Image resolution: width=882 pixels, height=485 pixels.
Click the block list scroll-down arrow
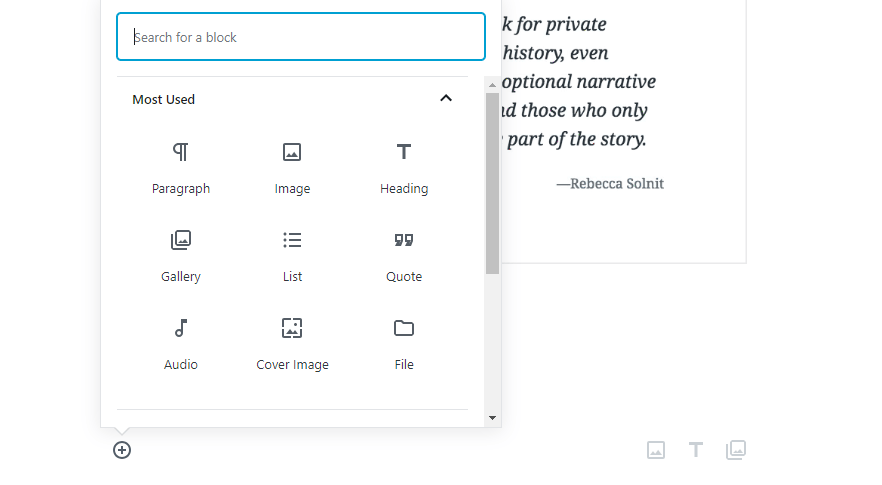coord(492,417)
